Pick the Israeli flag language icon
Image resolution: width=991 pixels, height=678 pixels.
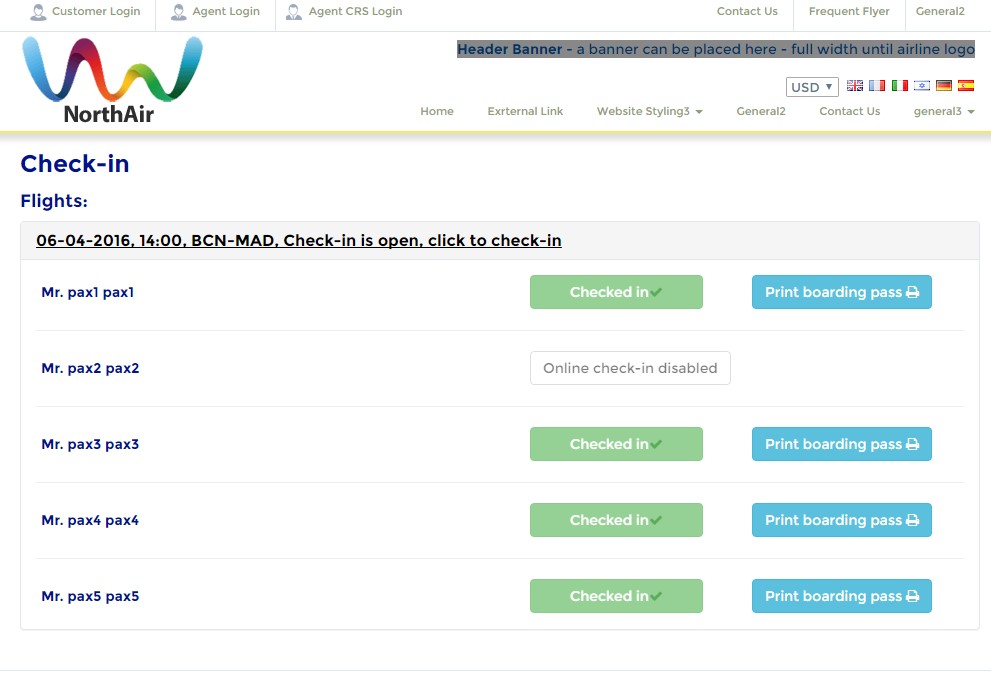click(x=921, y=85)
